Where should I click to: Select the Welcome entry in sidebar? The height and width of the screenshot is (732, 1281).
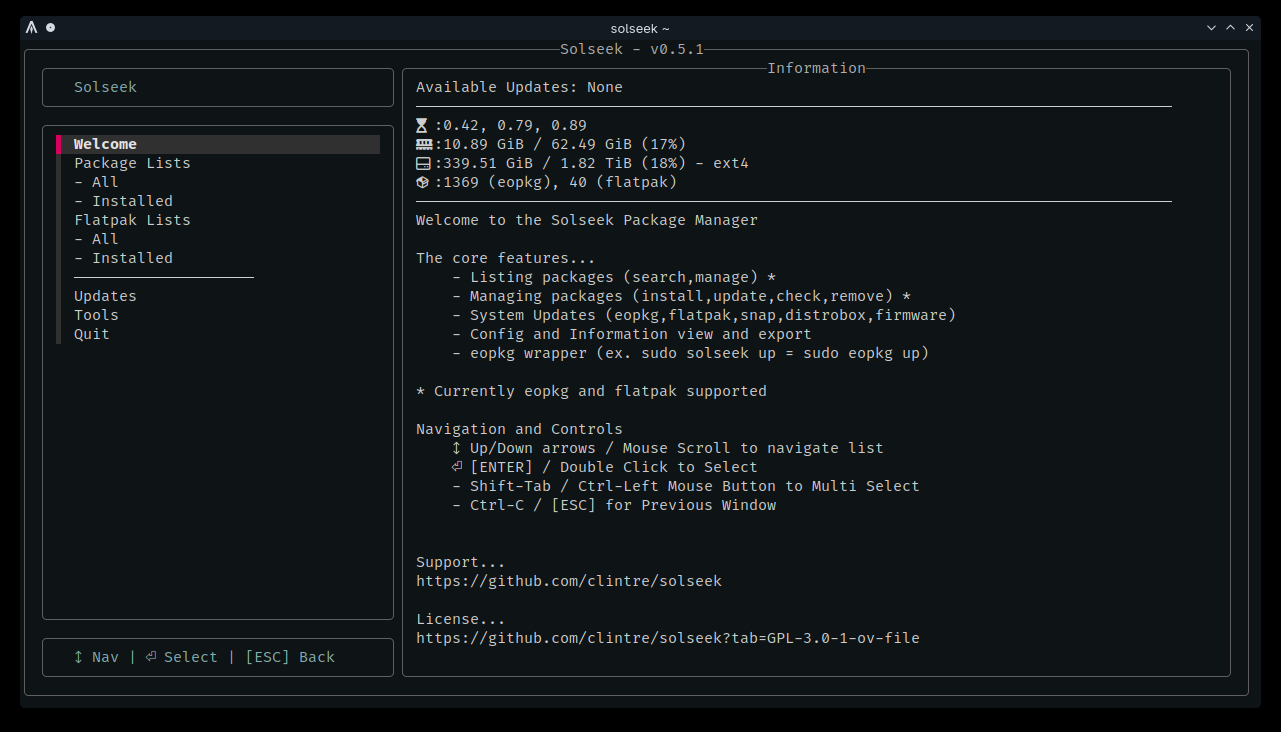pos(105,144)
